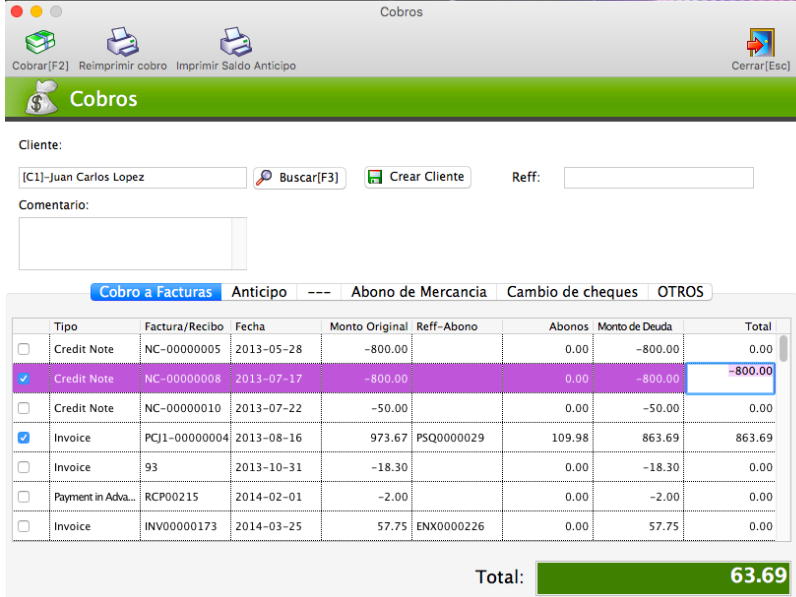
Task: Click the Total column header
Action: point(729,326)
